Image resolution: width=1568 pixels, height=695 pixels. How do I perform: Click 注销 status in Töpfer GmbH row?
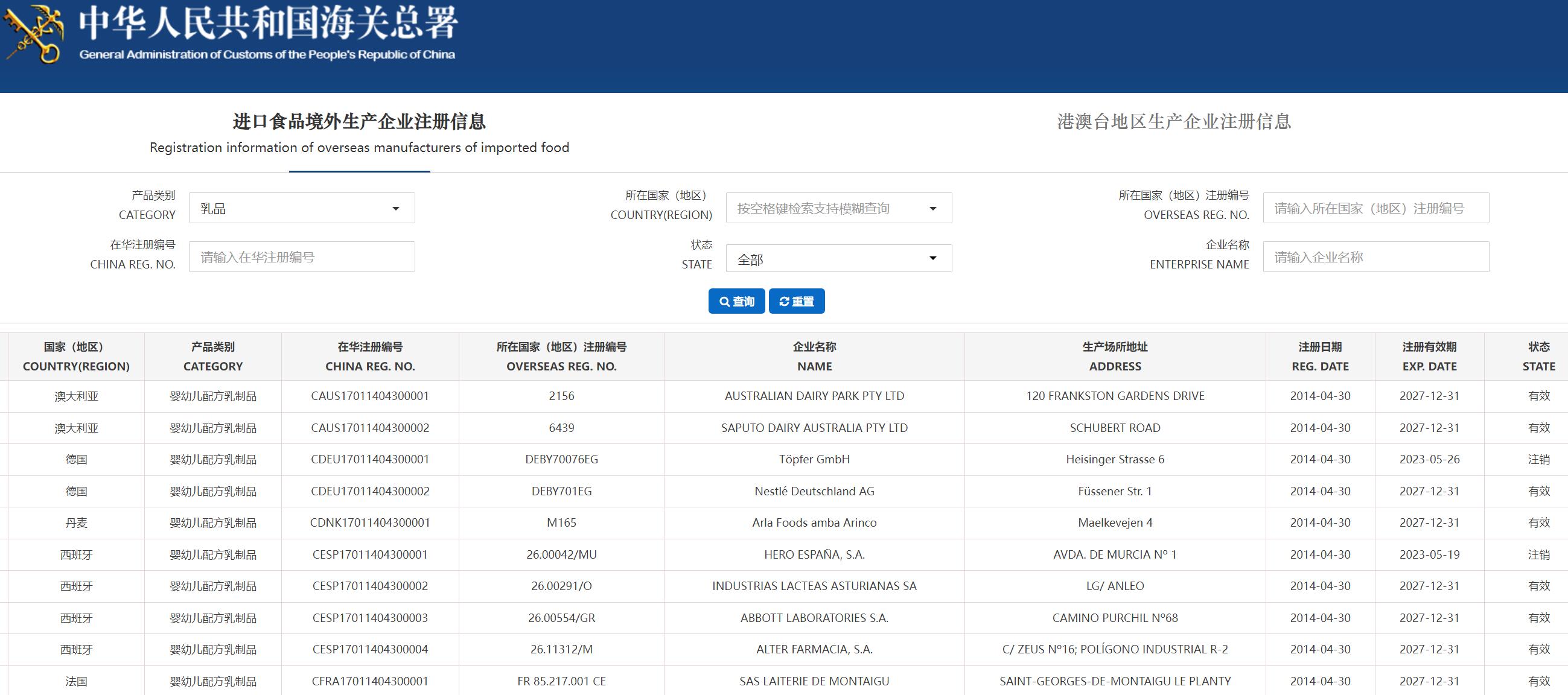[1539, 460]
